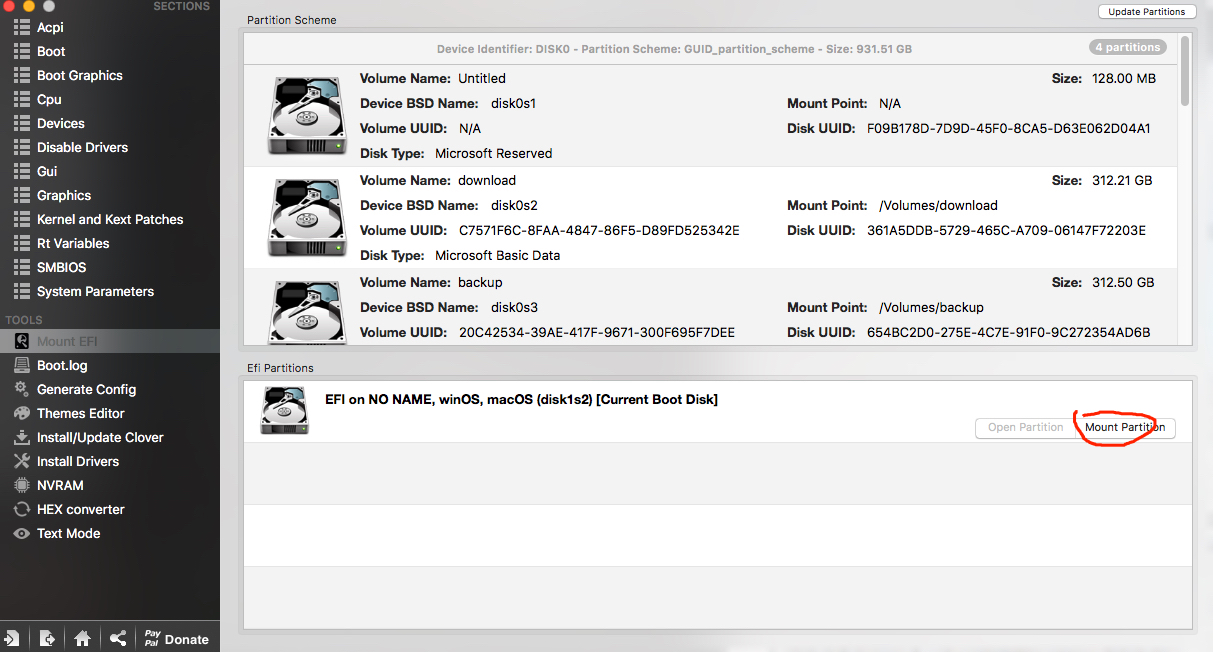Click the home icon in the bottom toolbar
The width and height of the screenshot is (1213, 652).
coord(83,638)
